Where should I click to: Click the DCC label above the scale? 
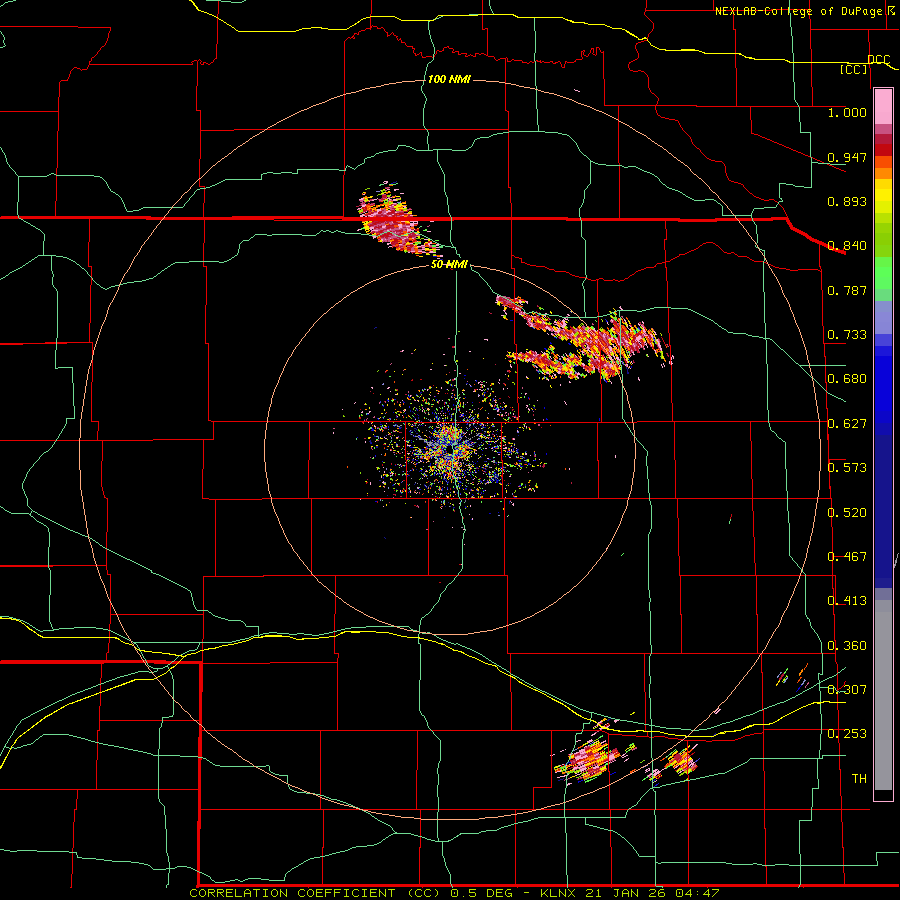click(x=878, y=59)
